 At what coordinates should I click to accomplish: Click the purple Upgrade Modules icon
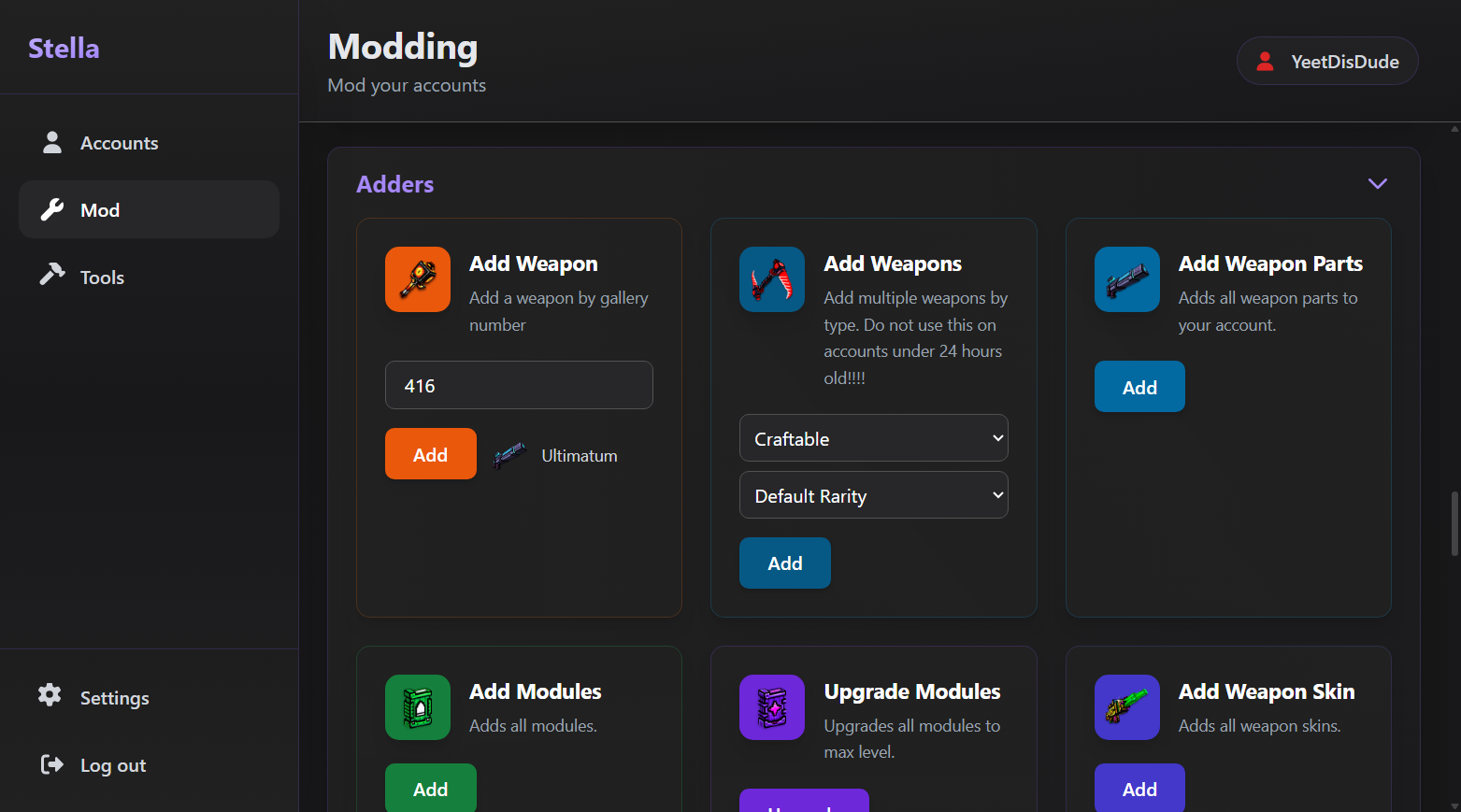pyautogui.click(x=771, y=707)
